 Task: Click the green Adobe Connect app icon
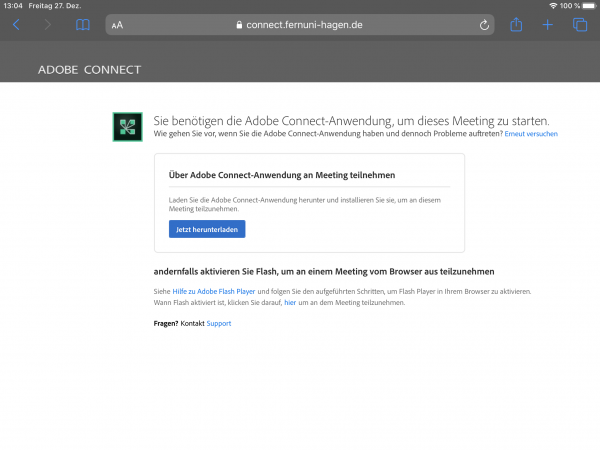click(x=127, y=126)
